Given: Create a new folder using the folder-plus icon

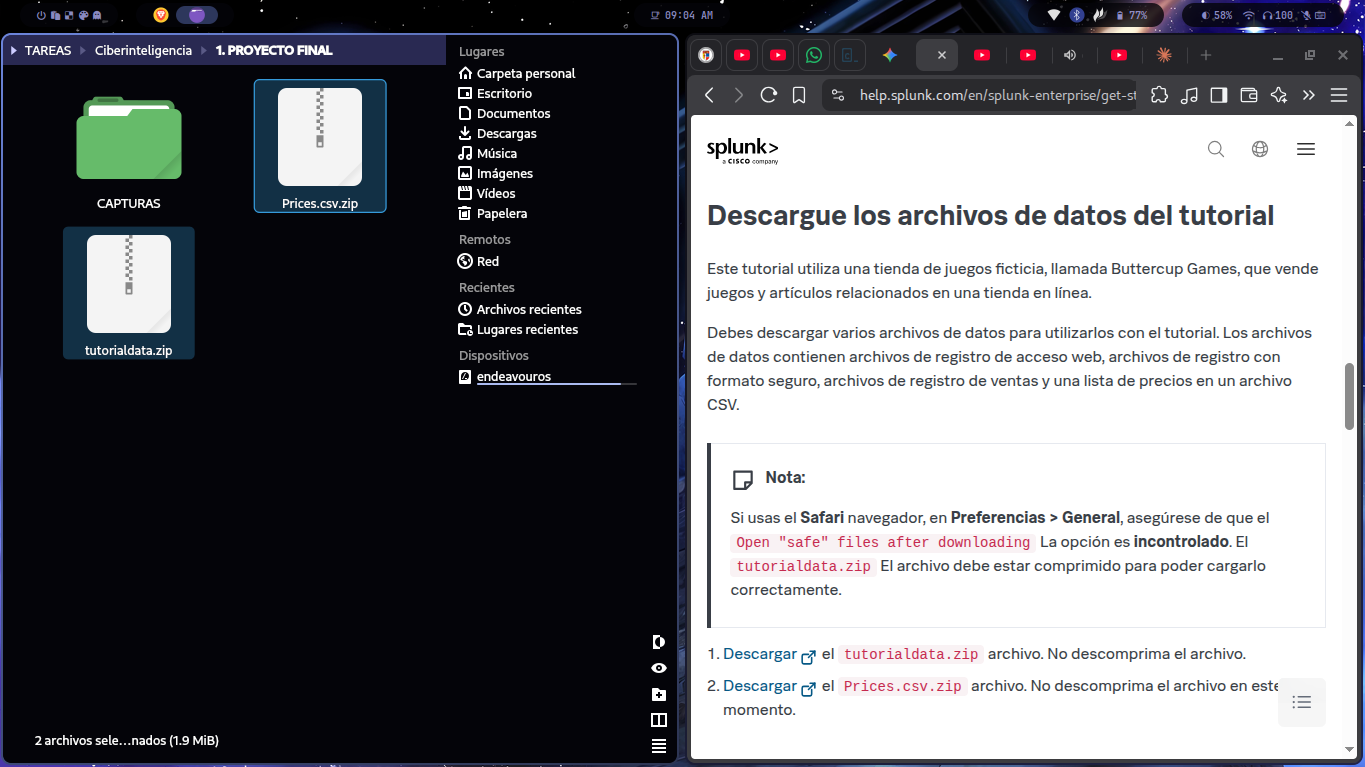Looking at the screenshot, I should tap(659, 693).
